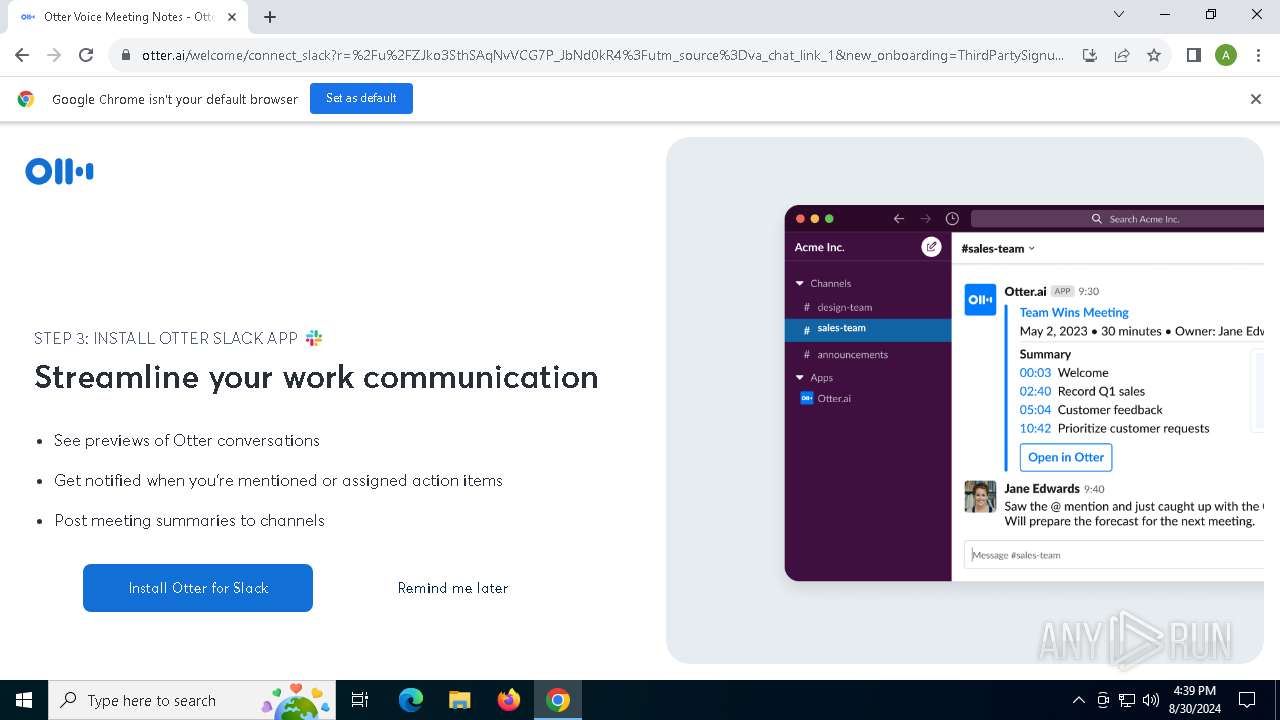
Task: Open network status tray icon
Action: click(1127, 700)
